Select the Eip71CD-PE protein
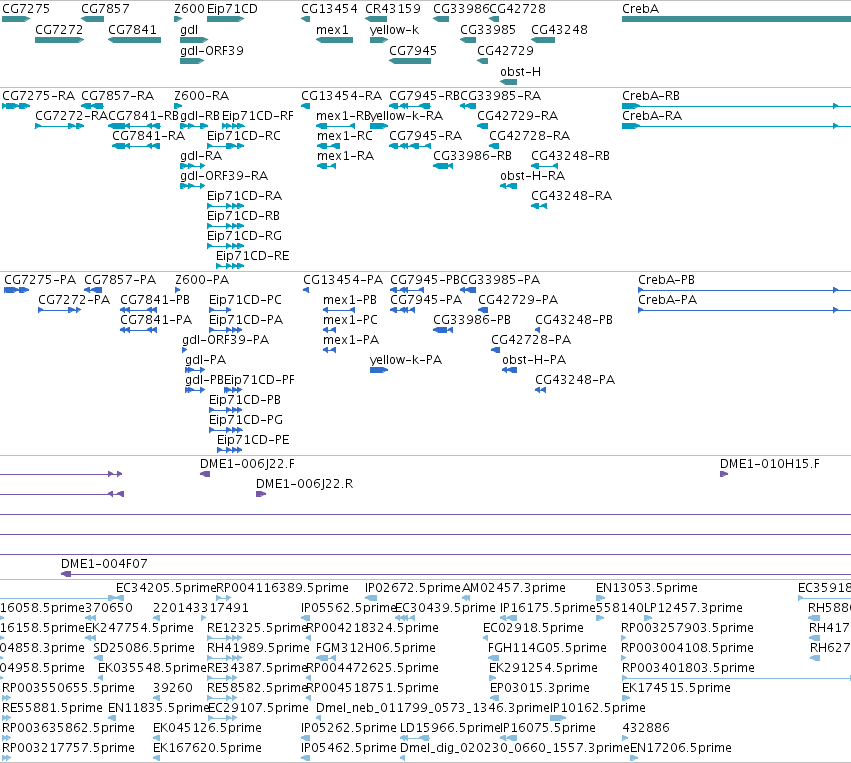Image resolution: width=851 pixels, height=763 pixels. click(230, 450)
